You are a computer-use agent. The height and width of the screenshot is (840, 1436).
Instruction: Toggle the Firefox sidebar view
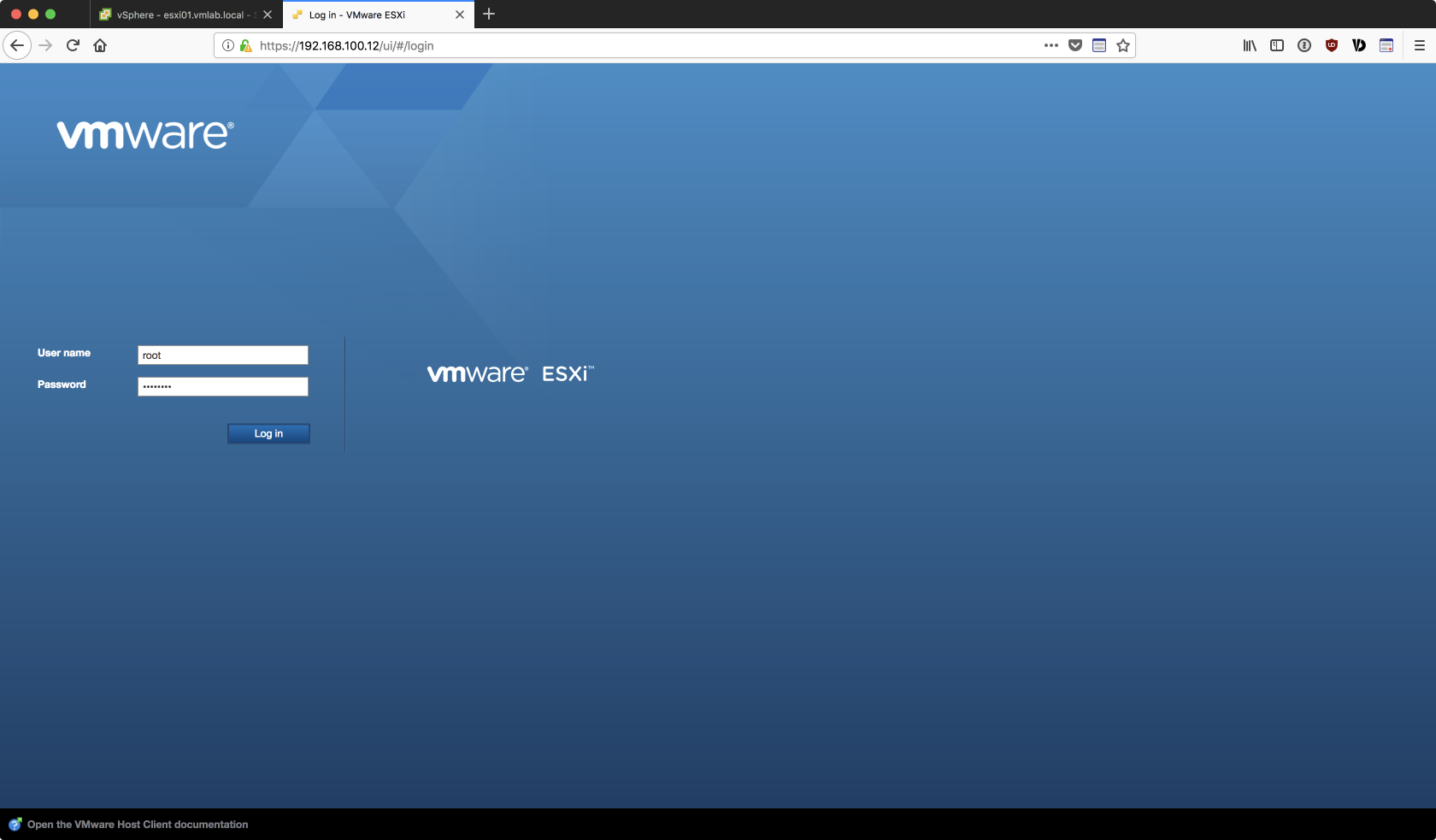[1277, 45]
